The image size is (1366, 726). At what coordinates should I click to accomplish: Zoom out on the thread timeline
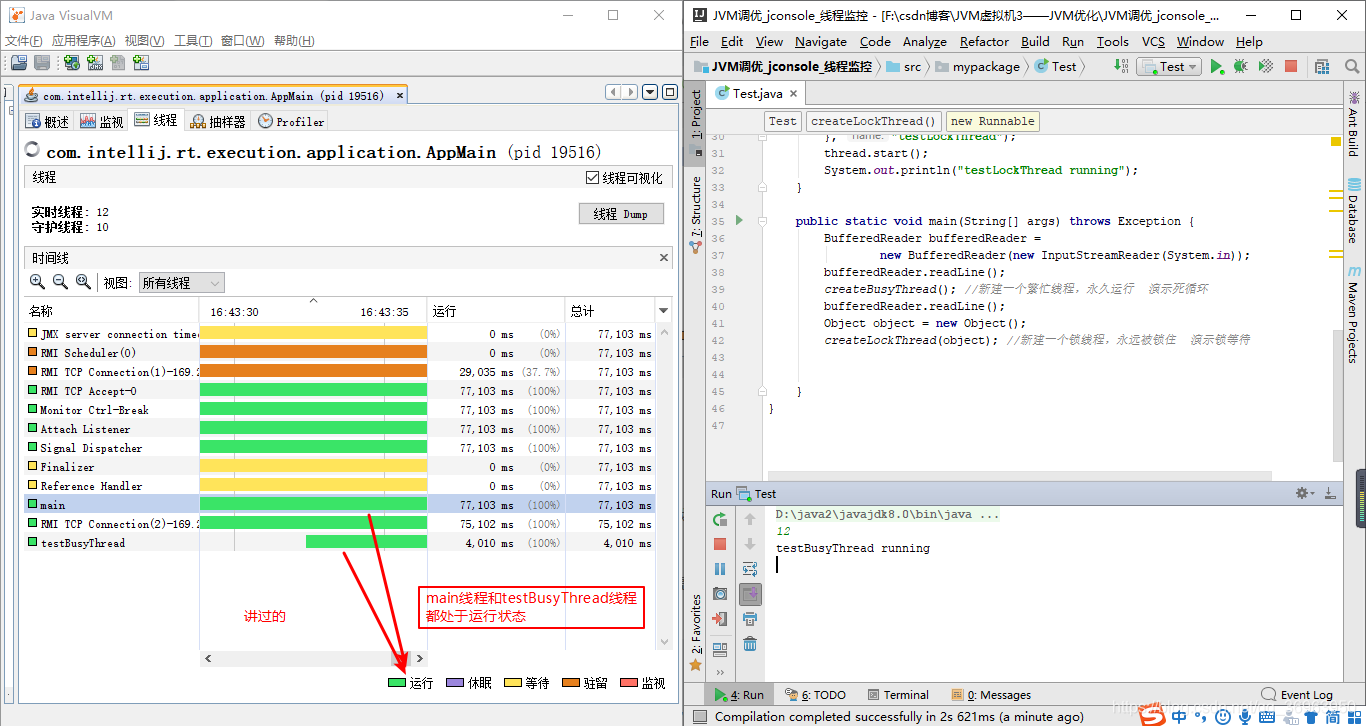click(60, 282)
